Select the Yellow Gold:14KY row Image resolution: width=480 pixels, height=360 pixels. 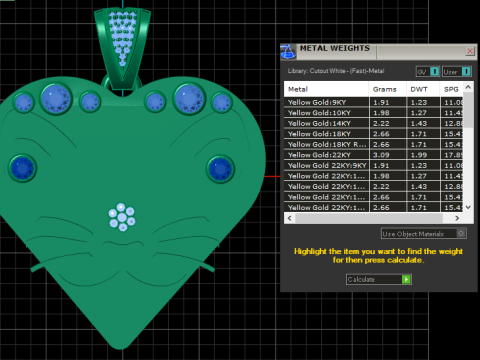(374, 123)
